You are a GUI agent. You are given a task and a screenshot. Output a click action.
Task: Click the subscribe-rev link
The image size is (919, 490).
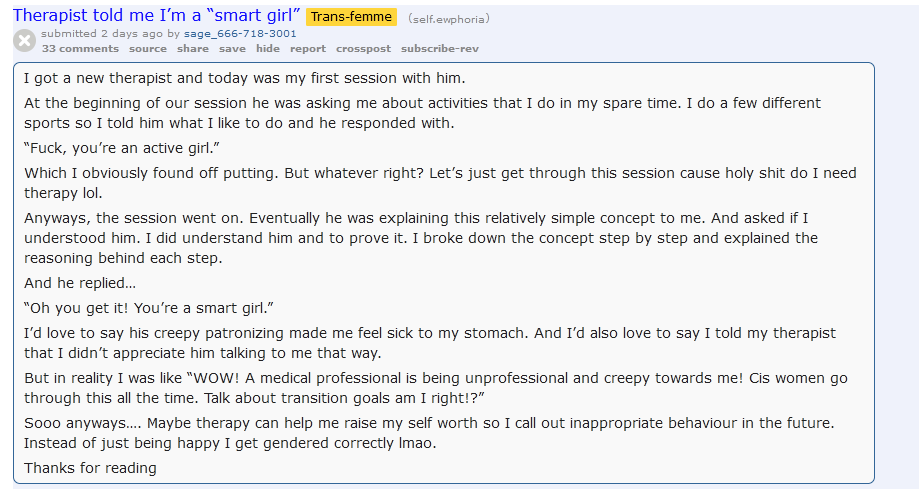pyautogui.click(x=440, y=48)
